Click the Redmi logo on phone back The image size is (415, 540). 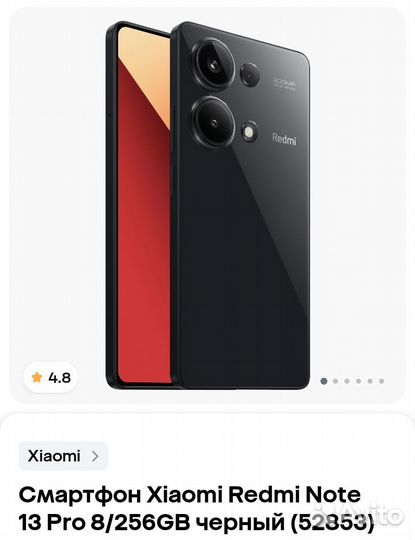[284, 139]
